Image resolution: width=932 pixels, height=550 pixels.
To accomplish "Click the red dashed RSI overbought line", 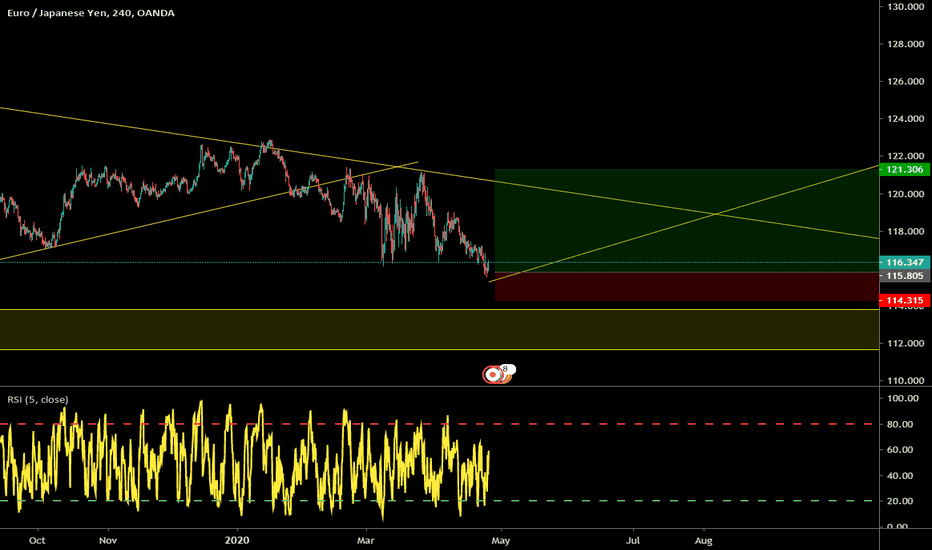I will click(x=439, y=424).
